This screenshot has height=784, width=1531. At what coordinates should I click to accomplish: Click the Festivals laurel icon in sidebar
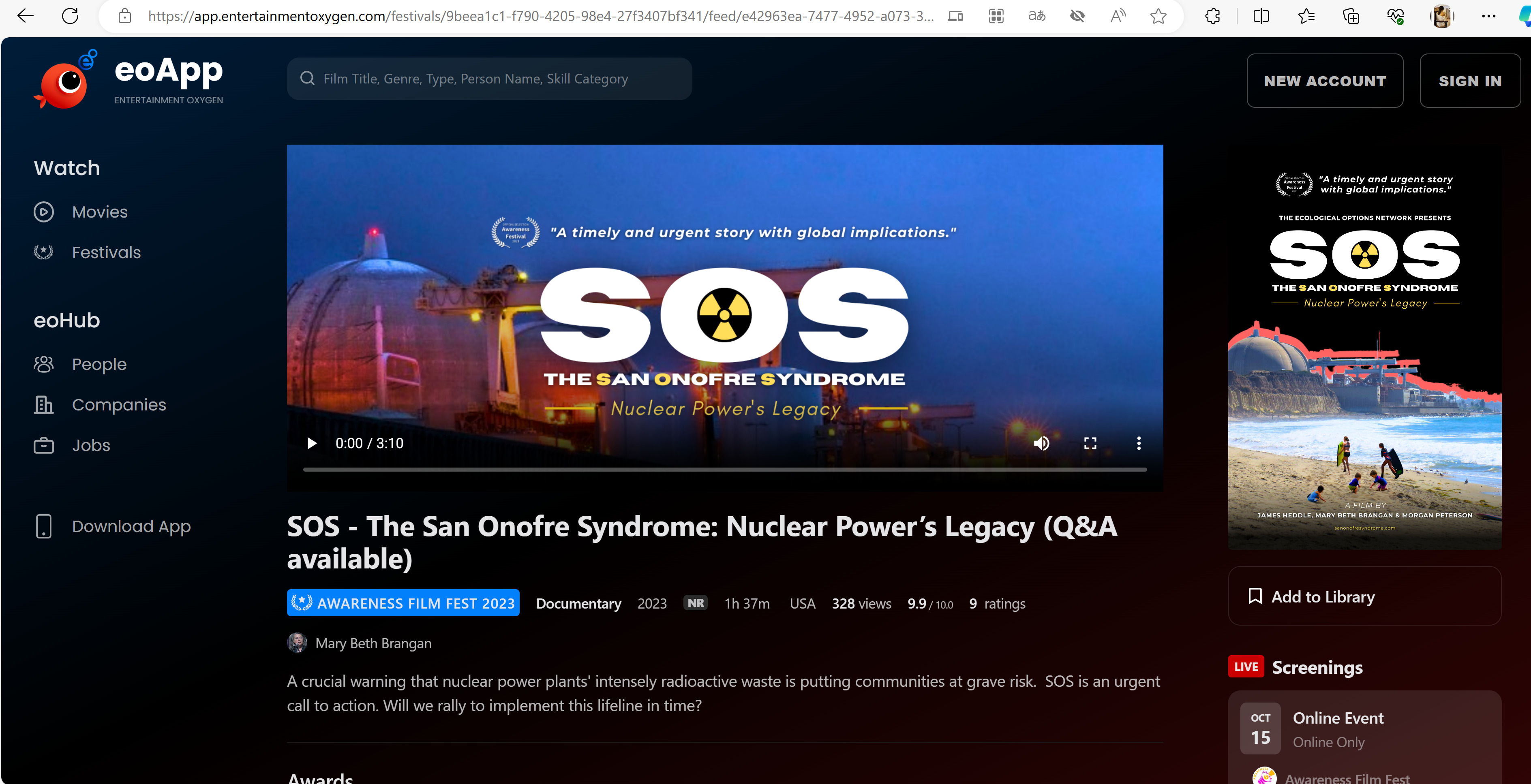pyautogui.click(x=43, y=252)
